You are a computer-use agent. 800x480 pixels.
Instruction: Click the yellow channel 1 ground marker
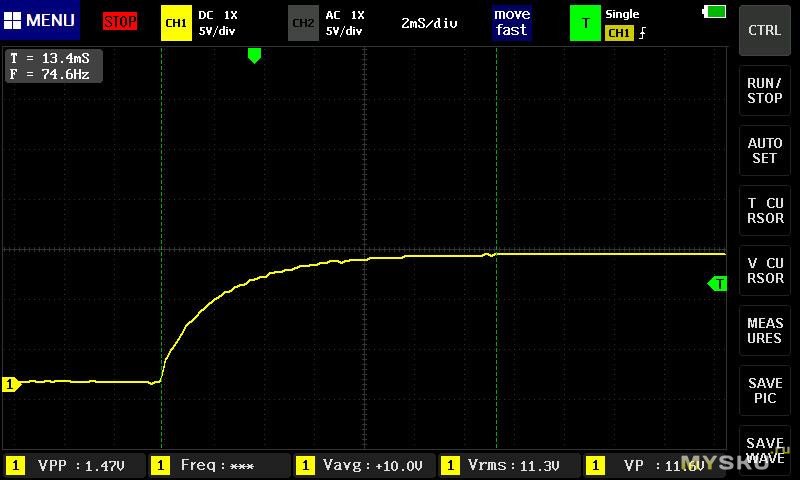(x=11, y=384)
